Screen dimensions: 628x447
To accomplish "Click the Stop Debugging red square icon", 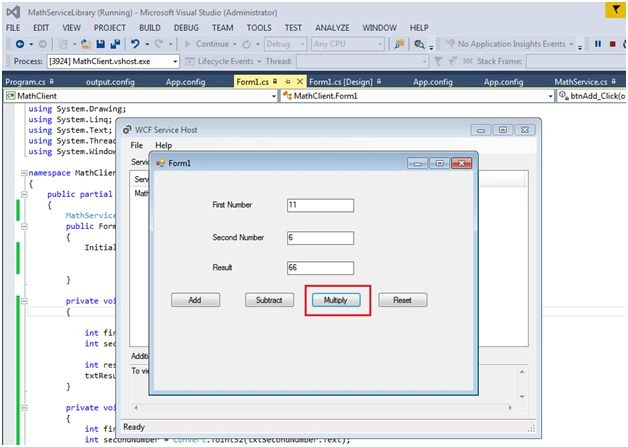I will [x=612, y=44].
